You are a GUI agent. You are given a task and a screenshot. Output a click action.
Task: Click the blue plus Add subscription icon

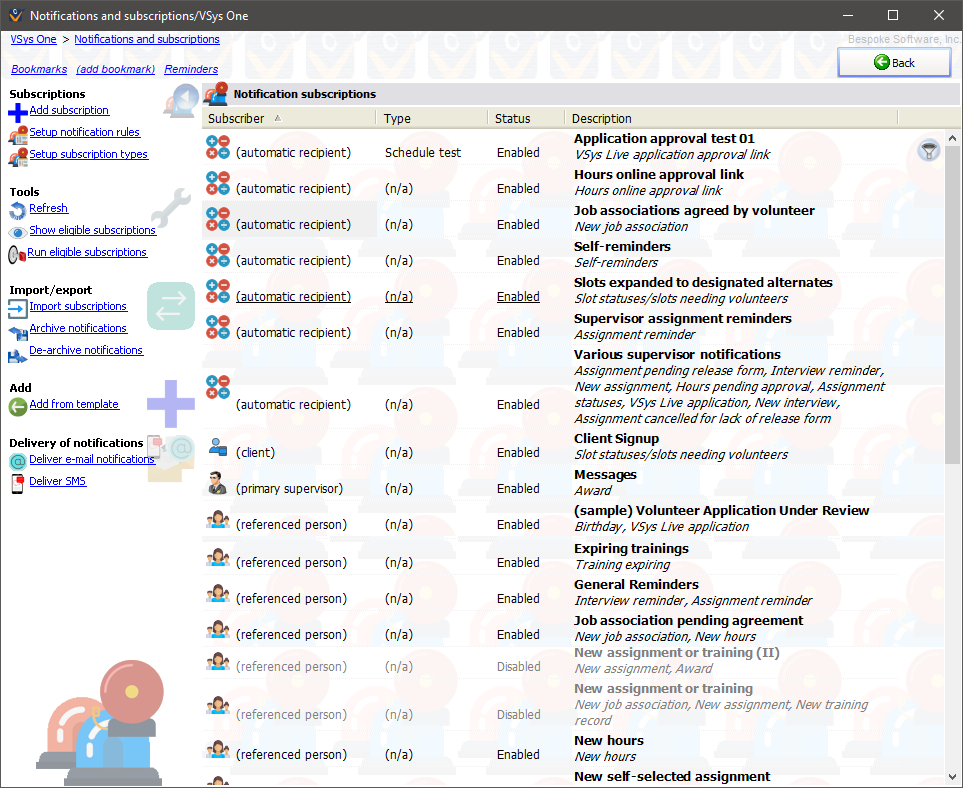[x=18, y=112]
